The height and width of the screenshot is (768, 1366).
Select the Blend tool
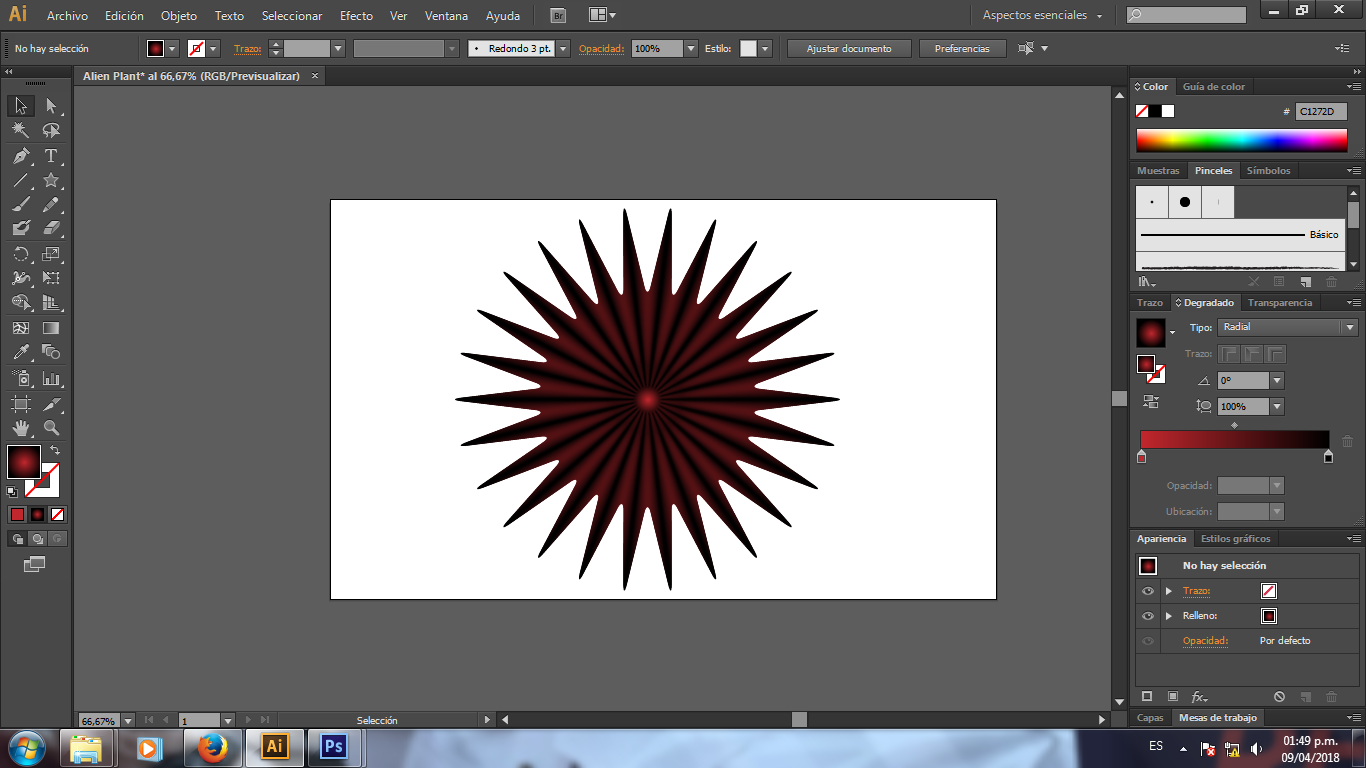pyautogui.click(x=51, y=352)
